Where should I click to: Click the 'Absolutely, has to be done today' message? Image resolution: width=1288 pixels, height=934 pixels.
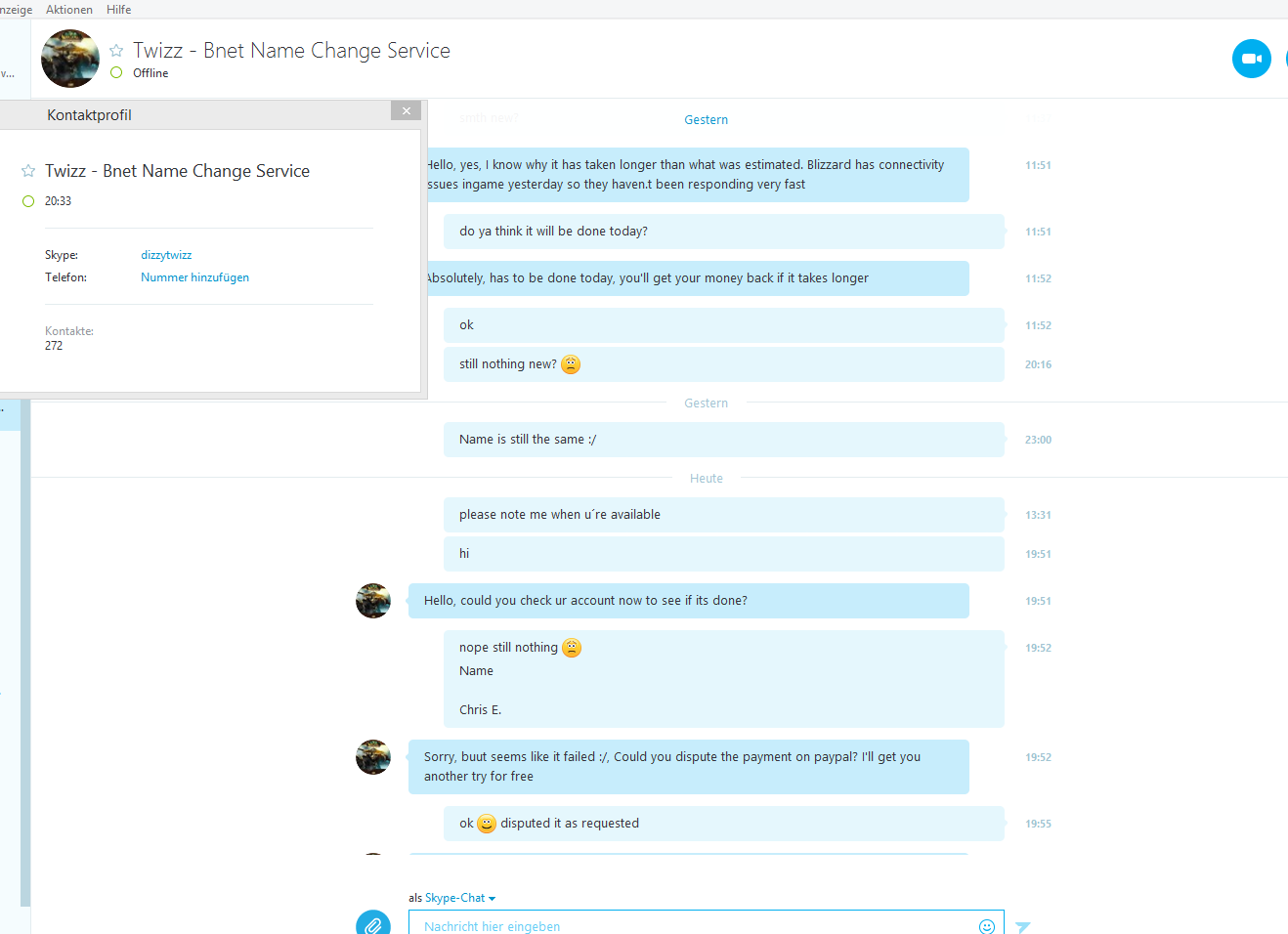pos(697,278)
